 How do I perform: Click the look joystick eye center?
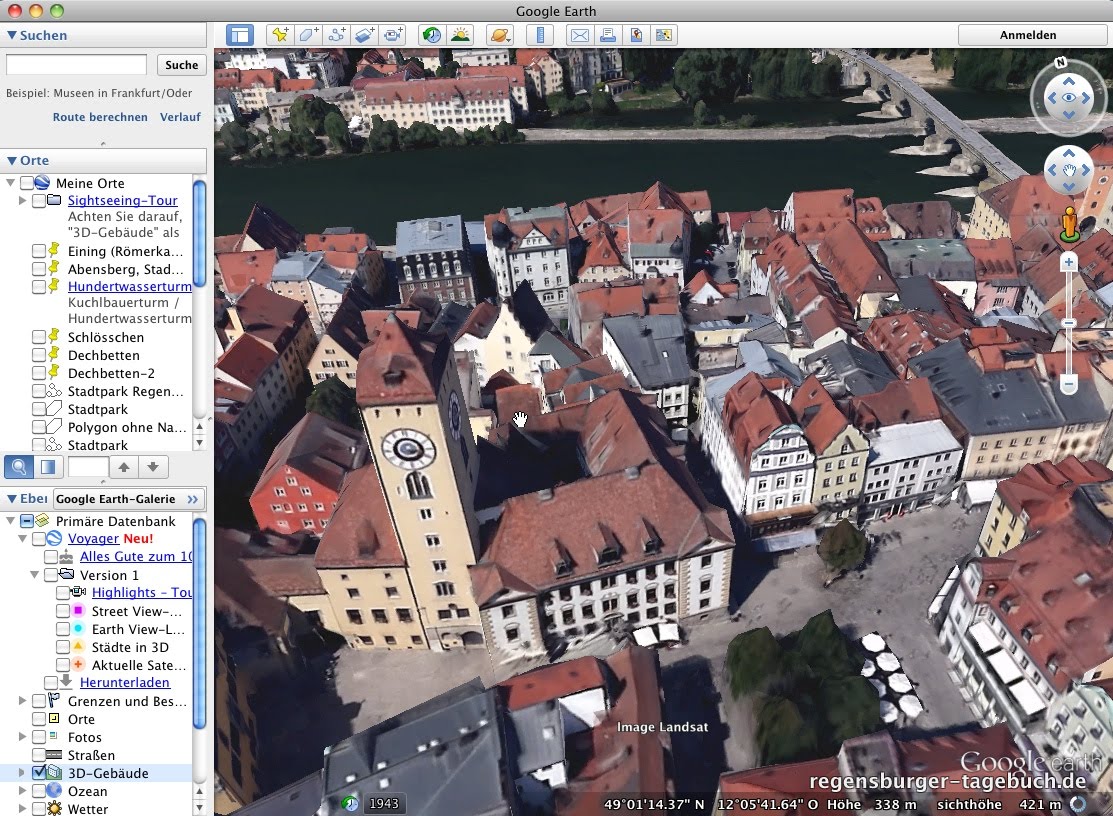click(1069, 98)
